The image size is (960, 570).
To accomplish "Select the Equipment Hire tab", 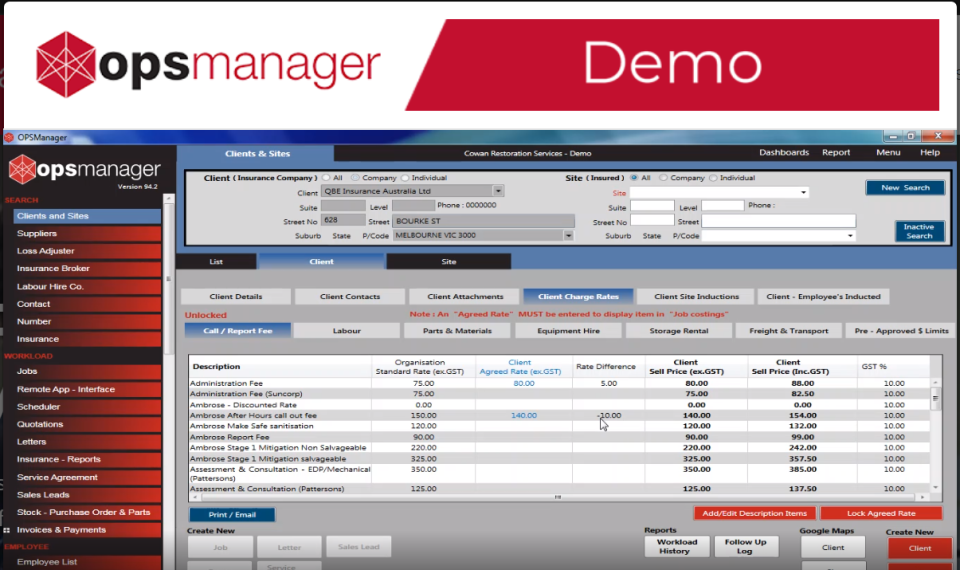I will tap(568, 331).
